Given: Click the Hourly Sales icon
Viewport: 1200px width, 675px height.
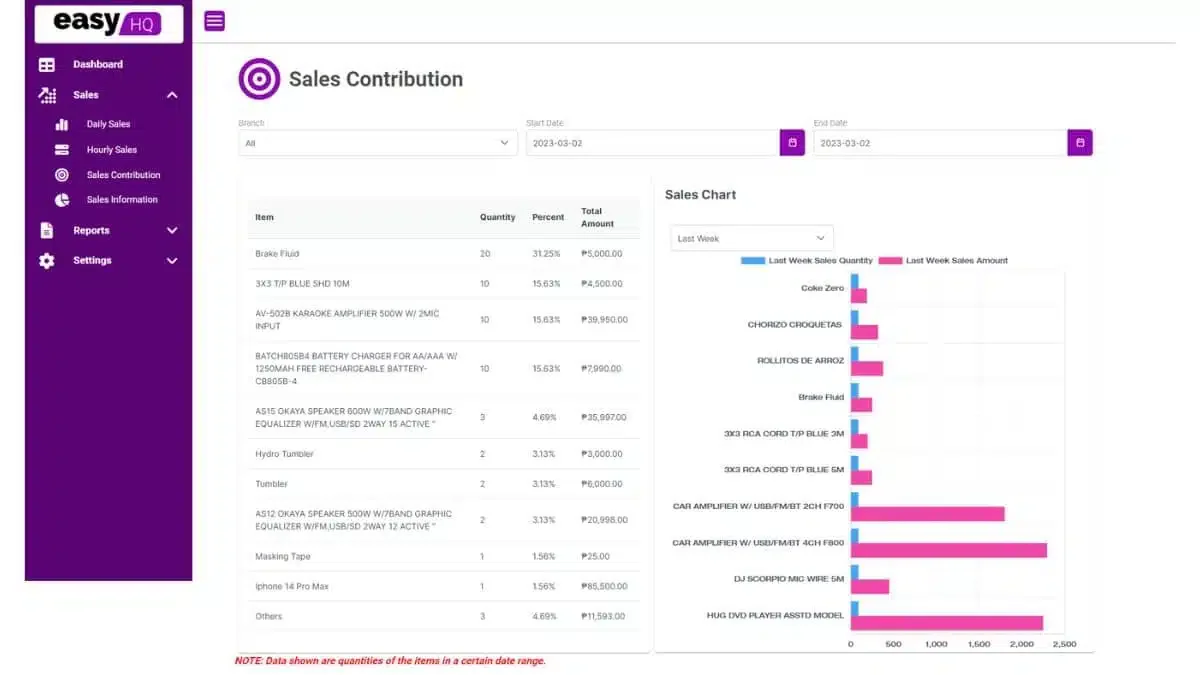Looking at the screenshot, I should (62, 150).
